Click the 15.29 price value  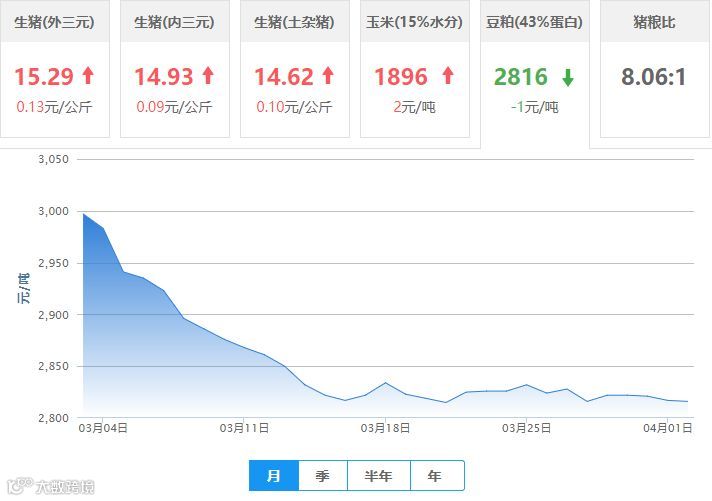(x=44, y=76)
